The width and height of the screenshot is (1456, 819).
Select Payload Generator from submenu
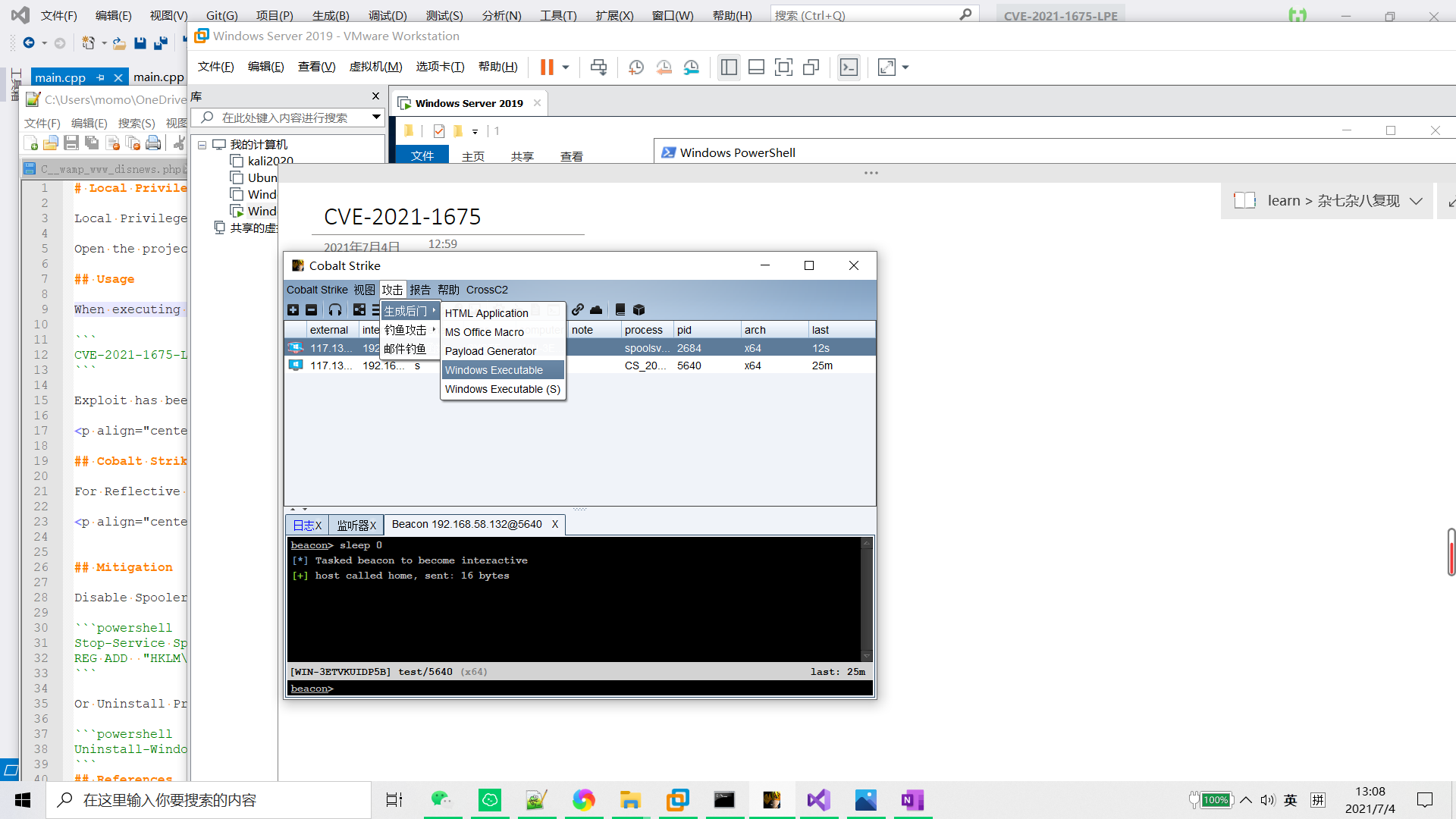point(490,351)
